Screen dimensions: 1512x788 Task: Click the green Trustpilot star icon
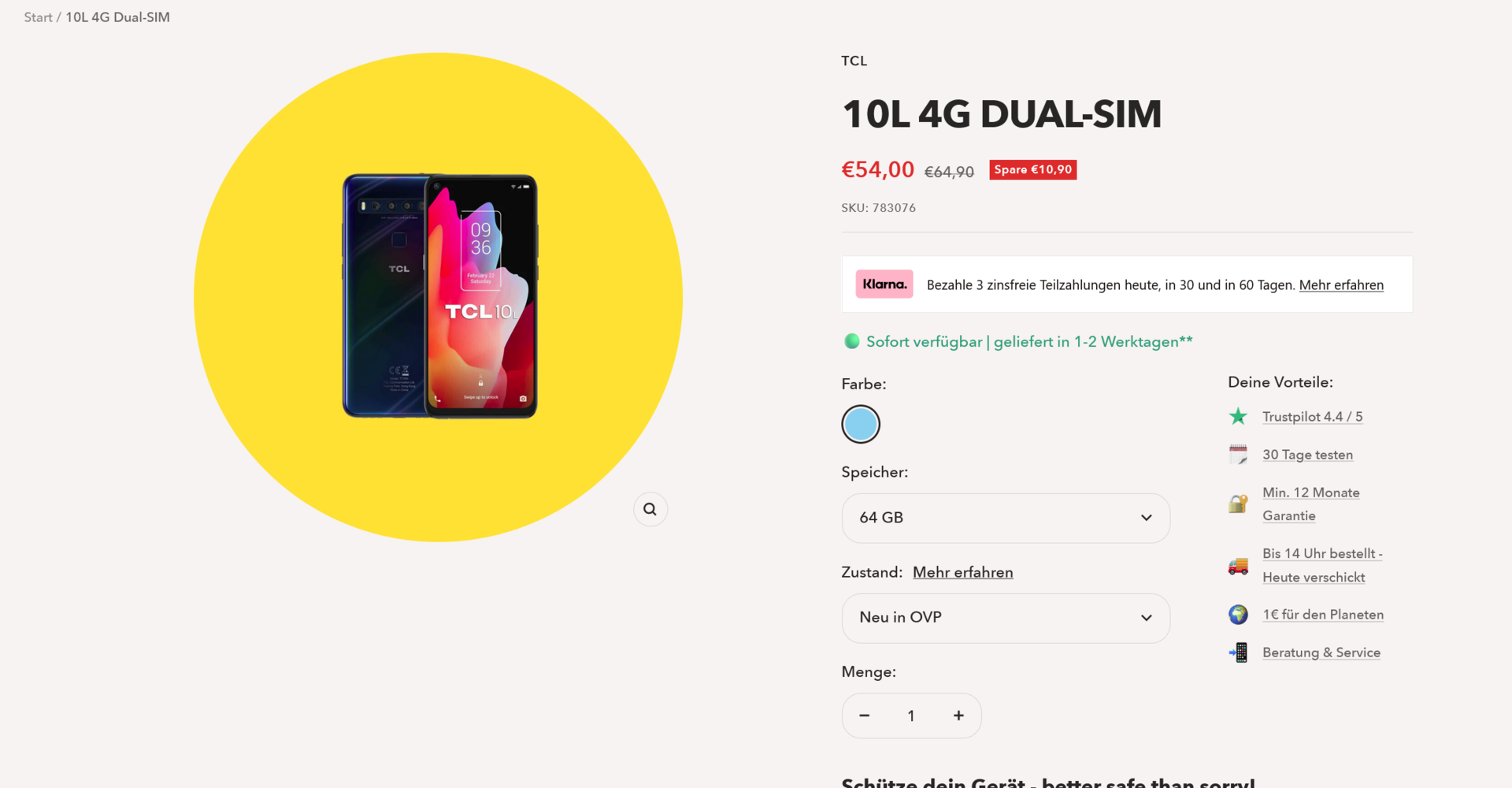coord(1238,416)
